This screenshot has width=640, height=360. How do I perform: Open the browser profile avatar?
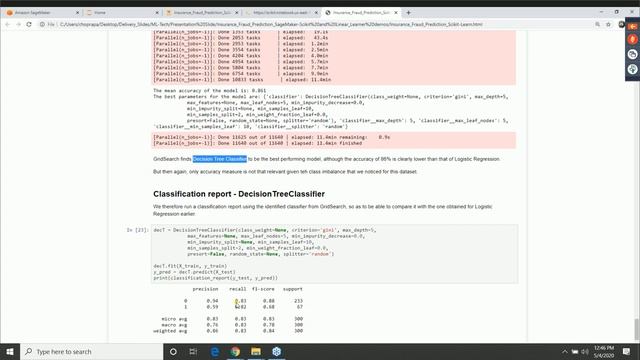tap(621, 24)
